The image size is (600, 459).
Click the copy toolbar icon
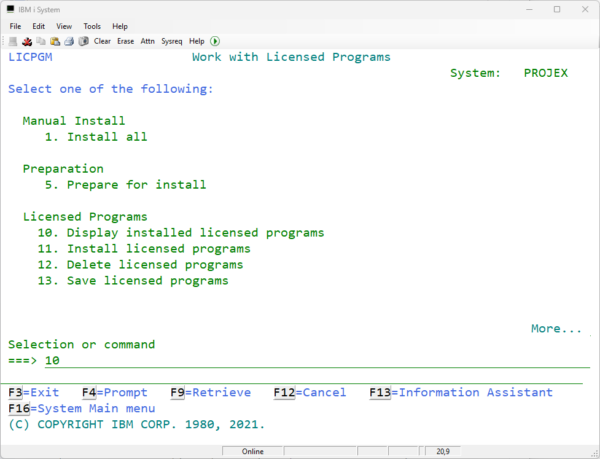click(x=41, y=41)
